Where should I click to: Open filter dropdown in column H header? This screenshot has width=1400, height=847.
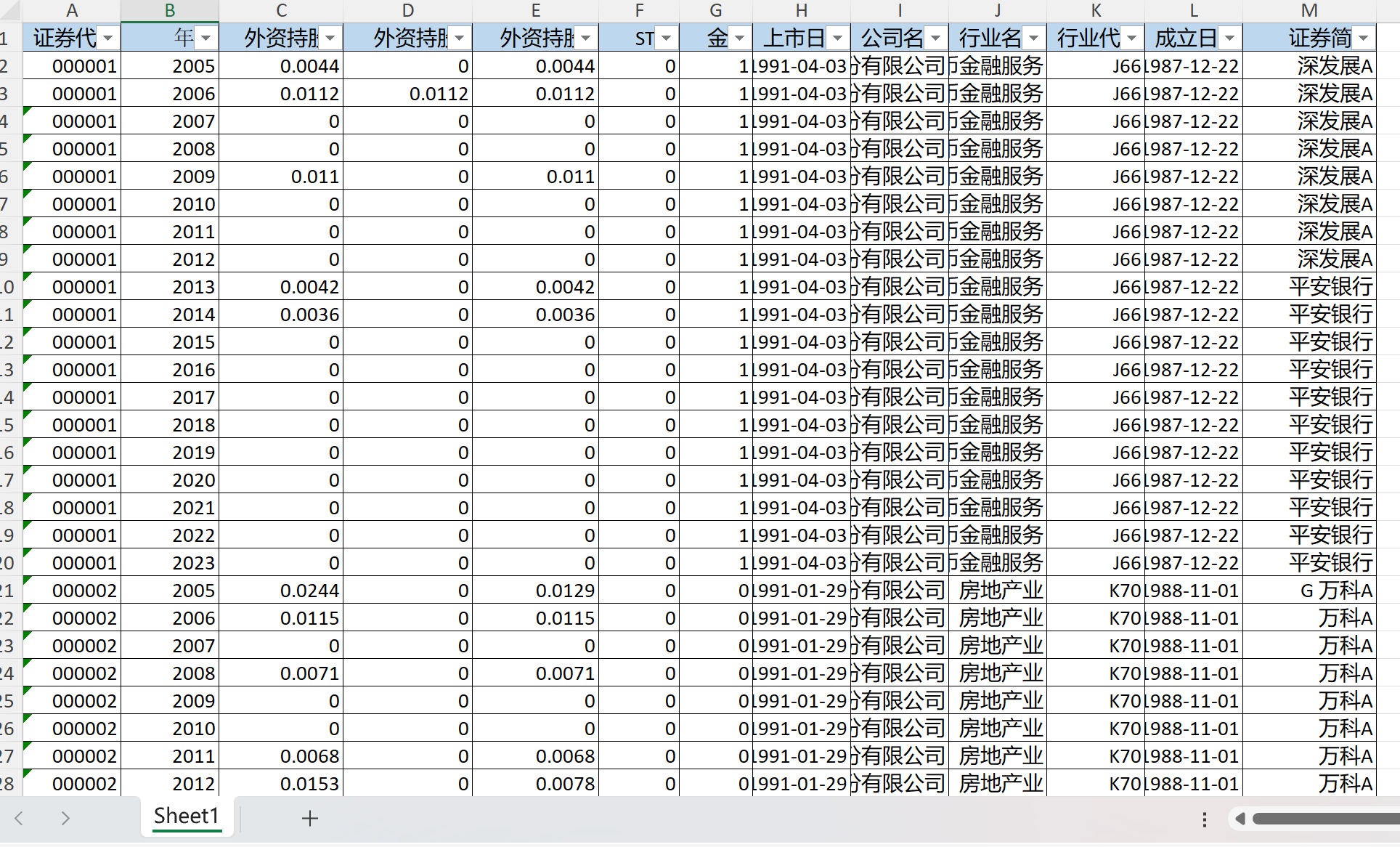[x=838, y=38]
